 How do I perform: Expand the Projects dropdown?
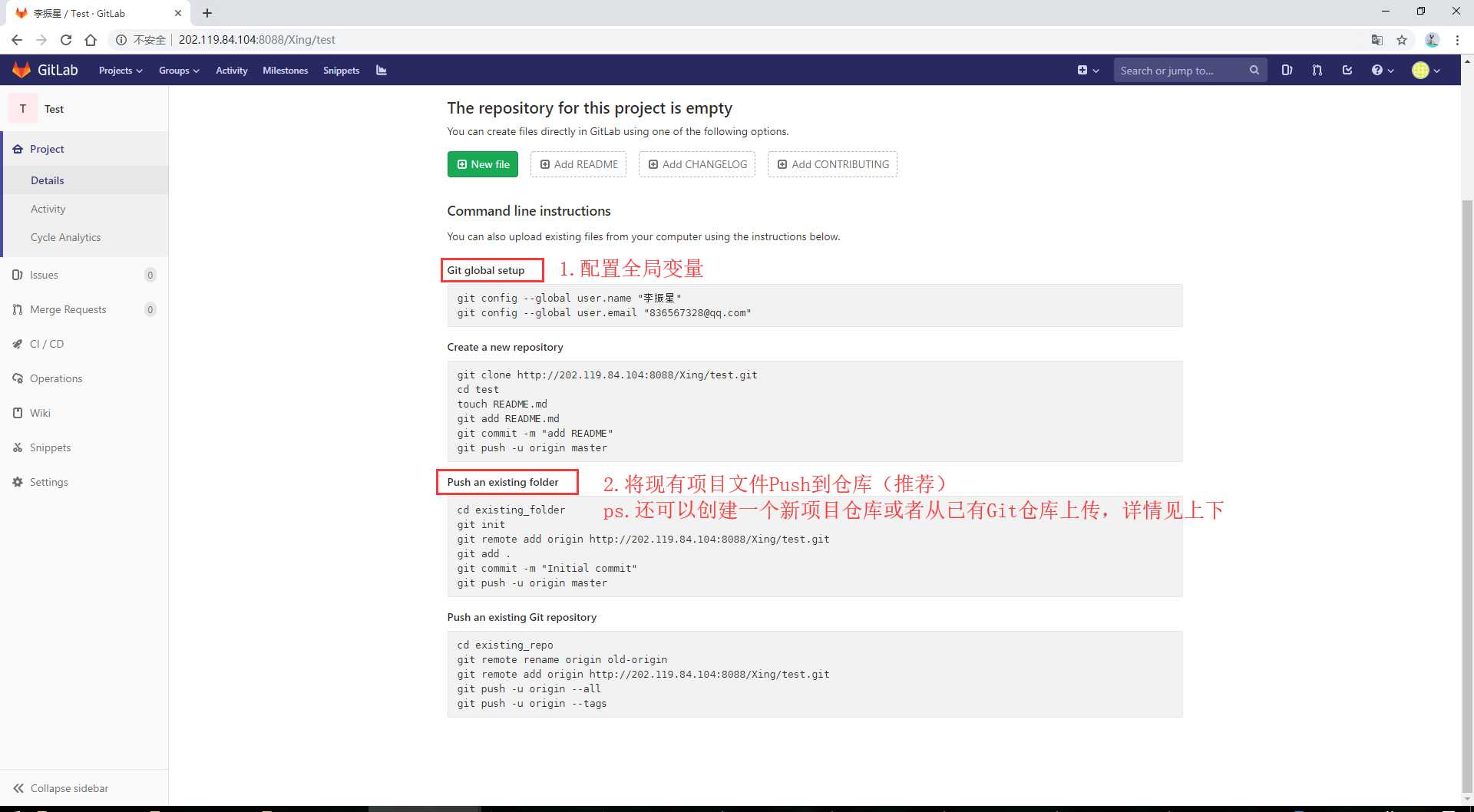pos(121,70)
